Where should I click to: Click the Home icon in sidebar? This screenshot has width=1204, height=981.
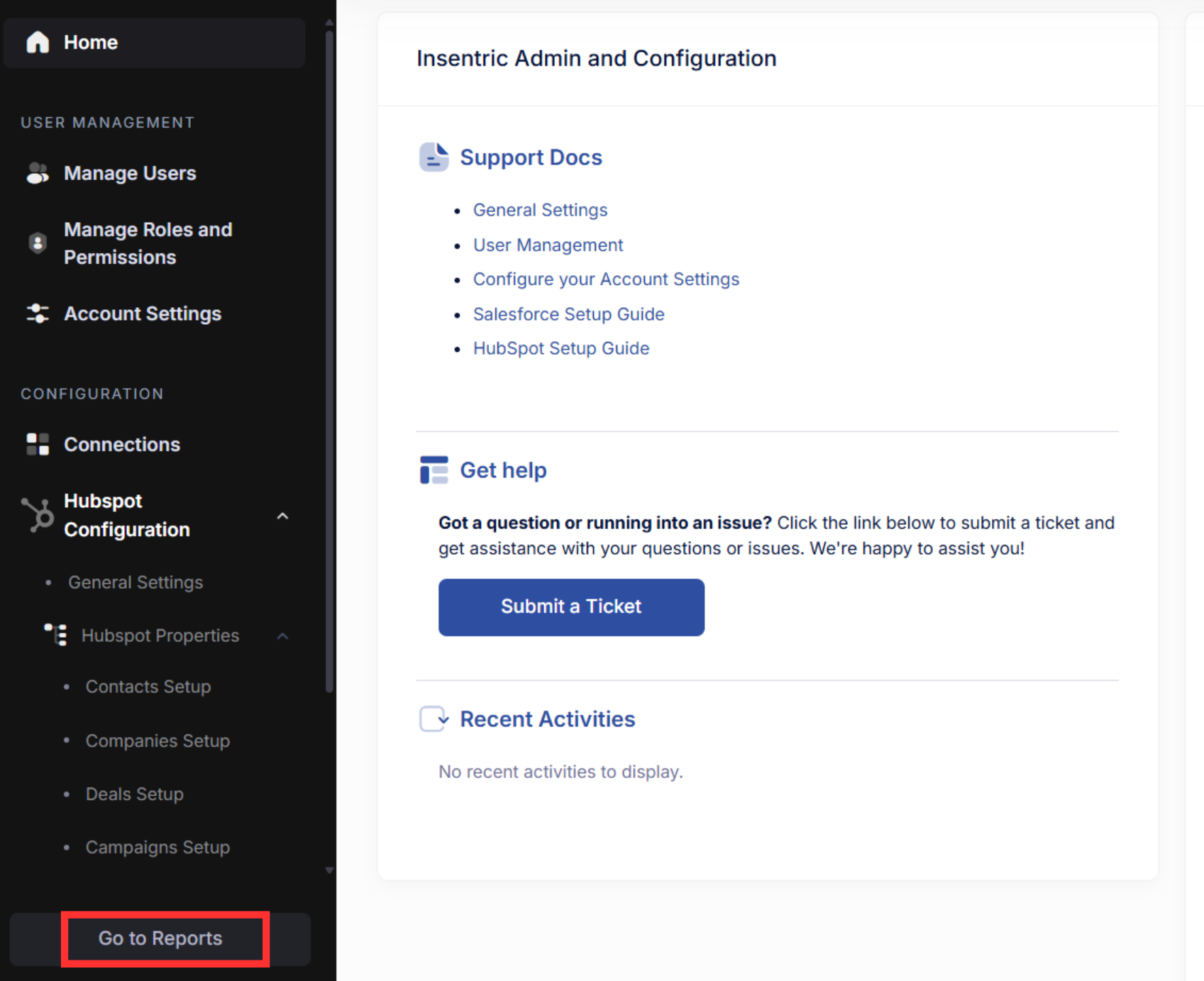point(37,42)
